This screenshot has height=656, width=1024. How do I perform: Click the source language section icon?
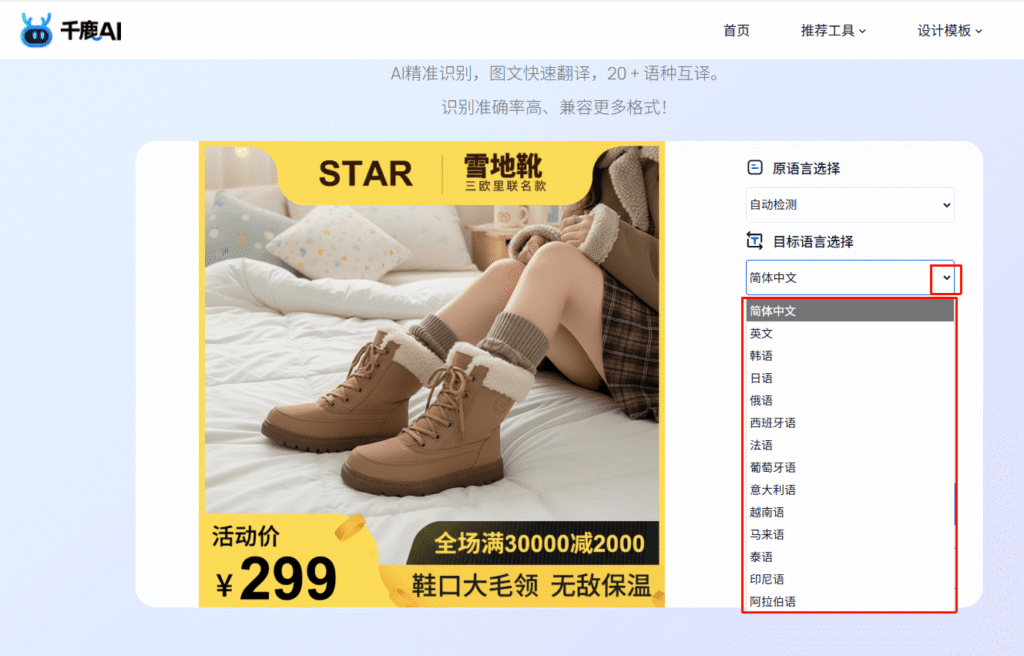tap(755, 168)
